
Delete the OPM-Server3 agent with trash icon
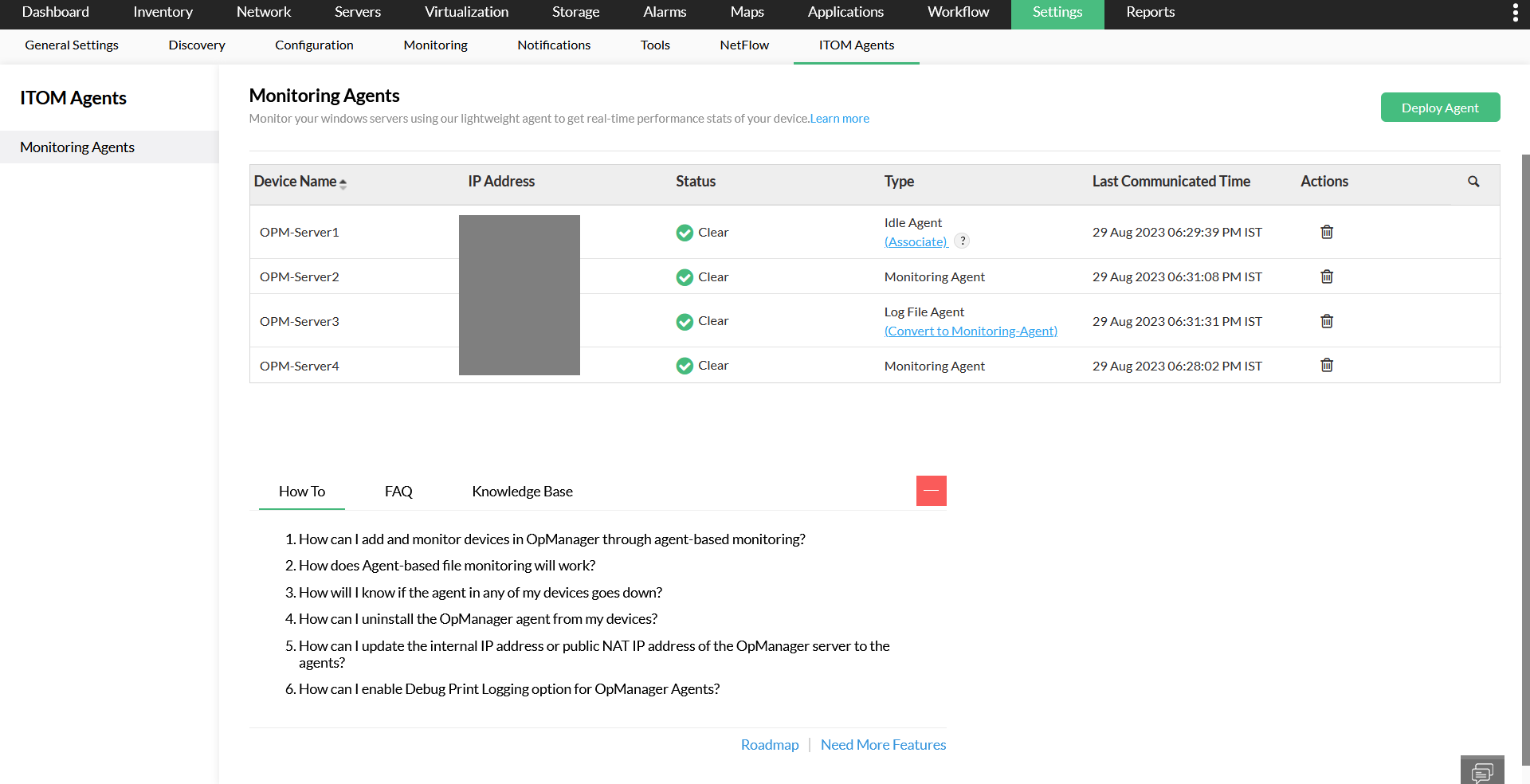[1327, 321]
